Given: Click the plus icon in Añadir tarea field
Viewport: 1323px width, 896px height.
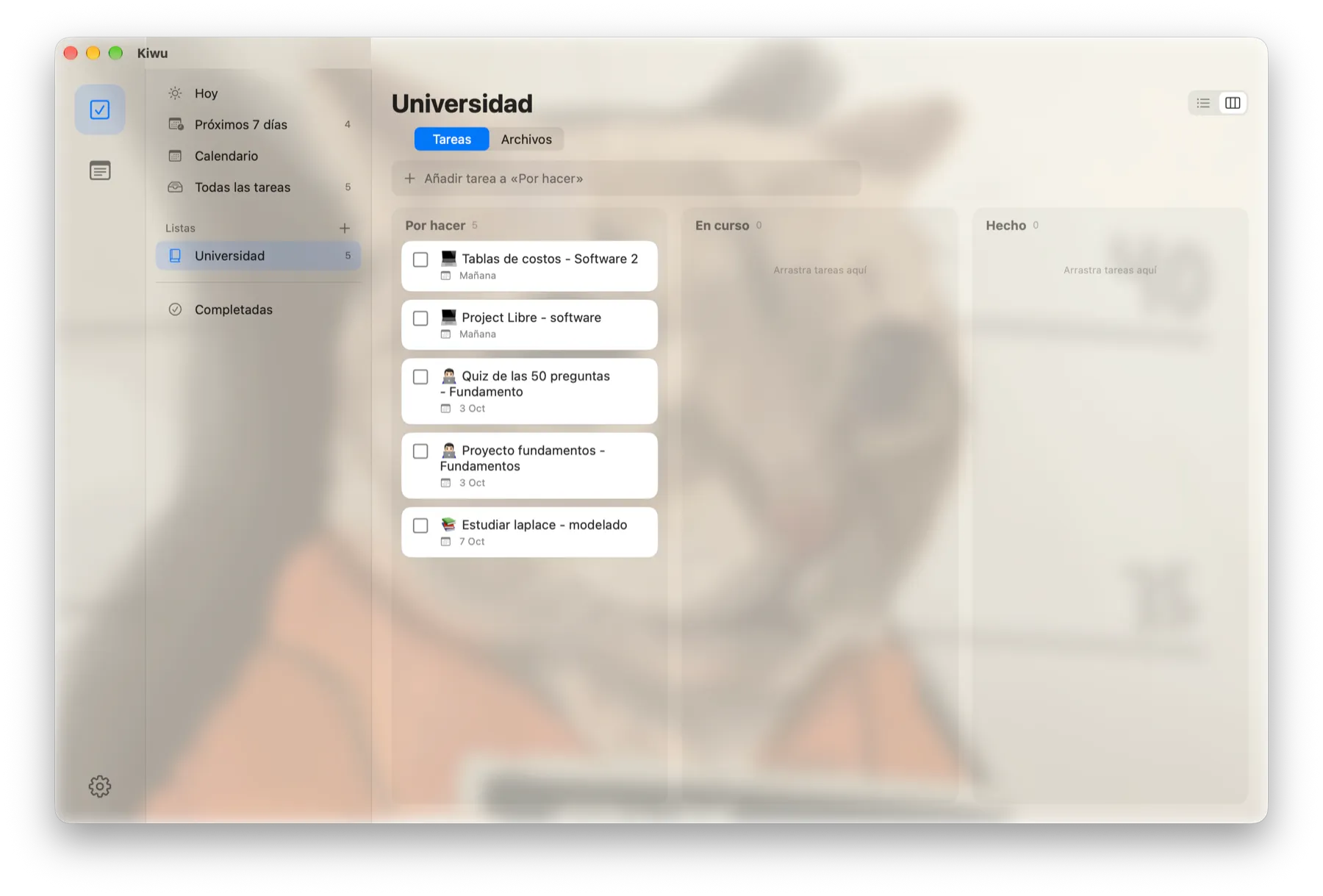Looking at the screenshot, I should point(409,179).
